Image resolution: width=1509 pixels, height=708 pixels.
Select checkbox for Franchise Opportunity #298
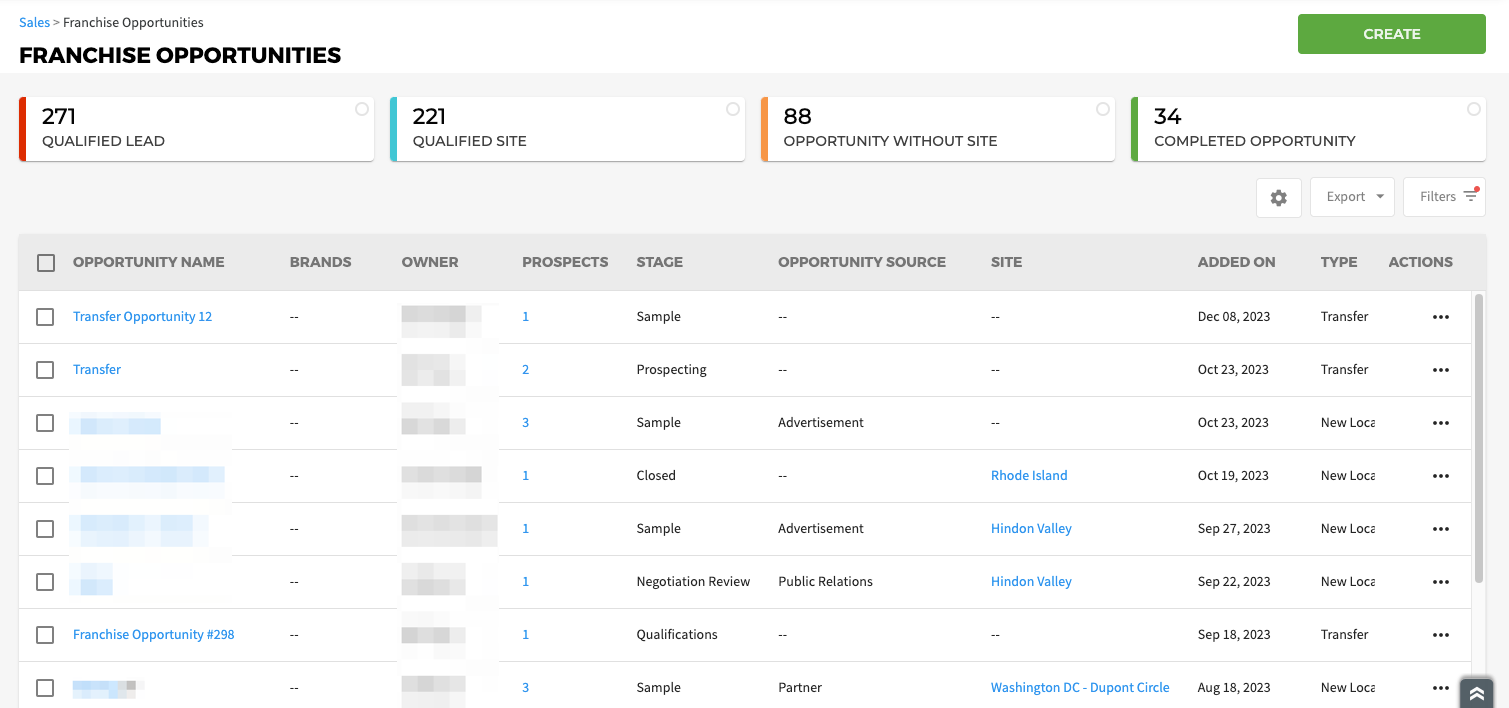[45, 635]
